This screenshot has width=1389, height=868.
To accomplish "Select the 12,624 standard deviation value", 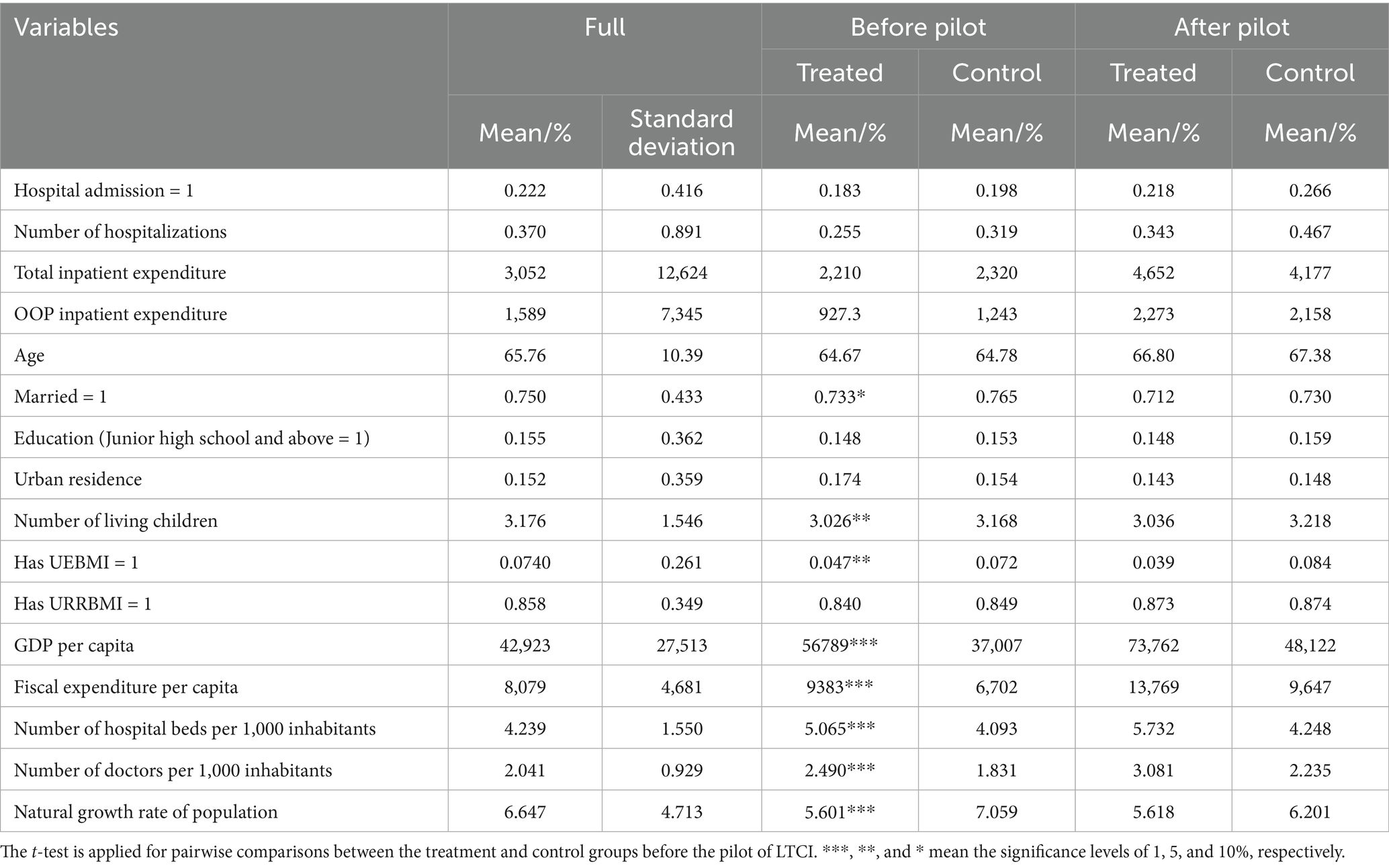I will point(682,273).
